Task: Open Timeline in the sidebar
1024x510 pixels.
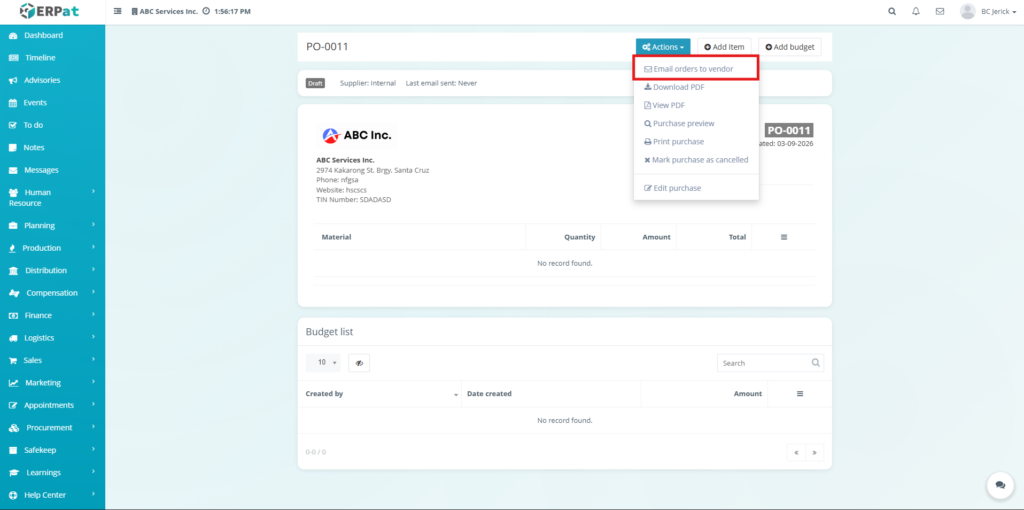Action: (39, 58)
